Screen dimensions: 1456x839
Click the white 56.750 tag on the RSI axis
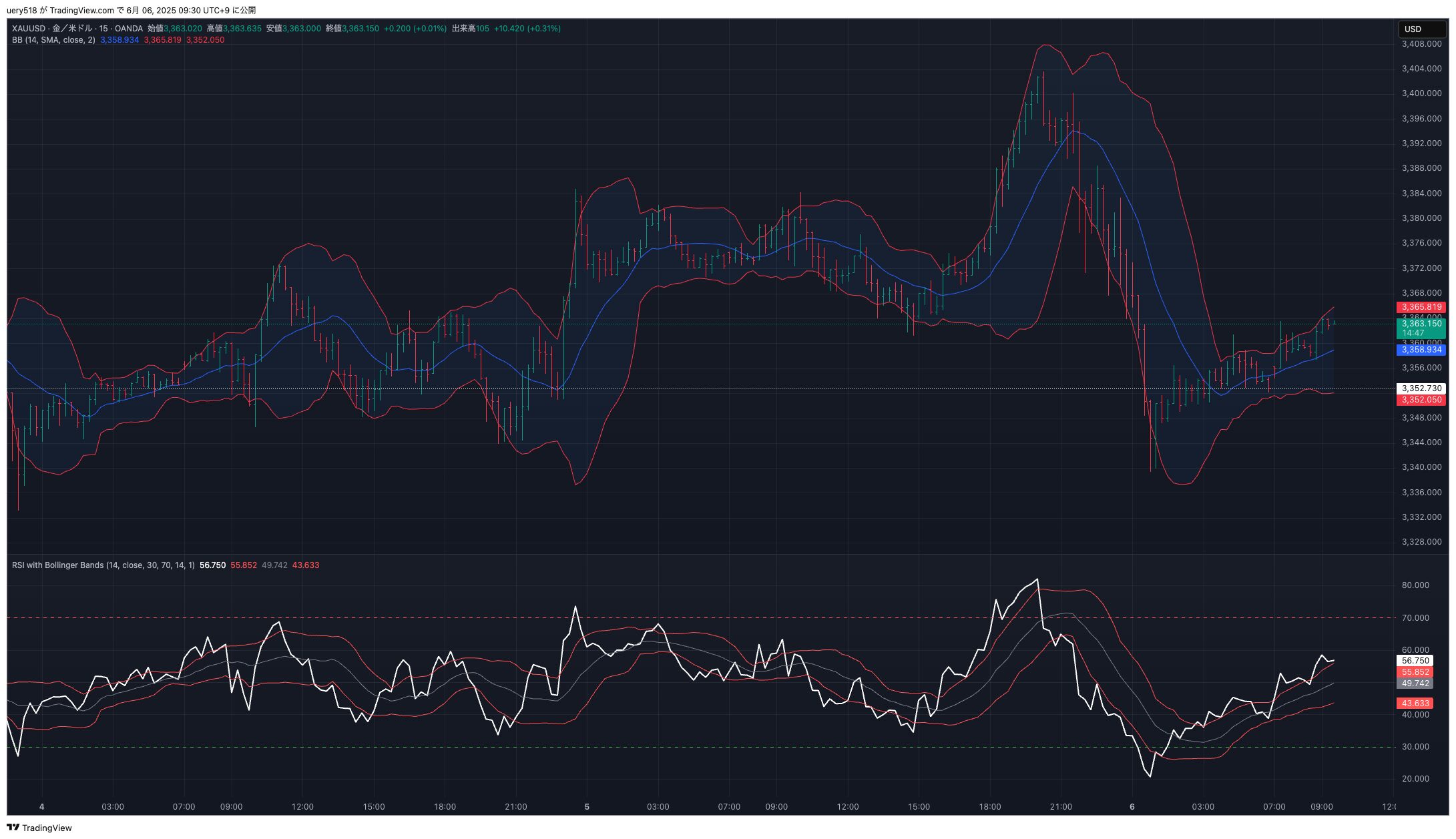coord(1415,661)
